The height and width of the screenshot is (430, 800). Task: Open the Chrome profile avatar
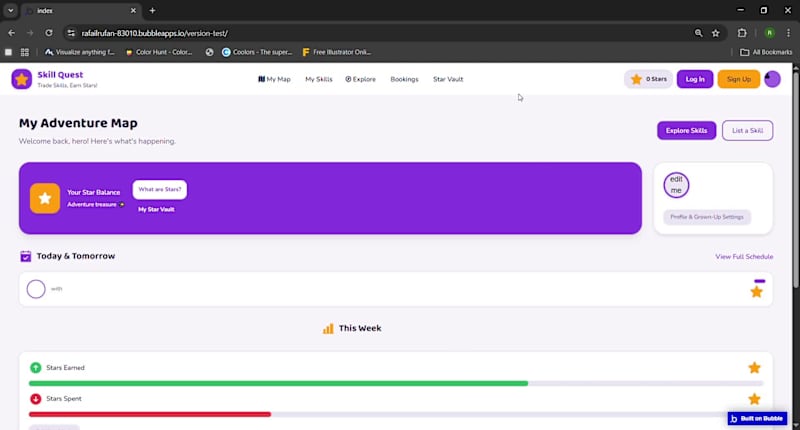pos(769,33)
